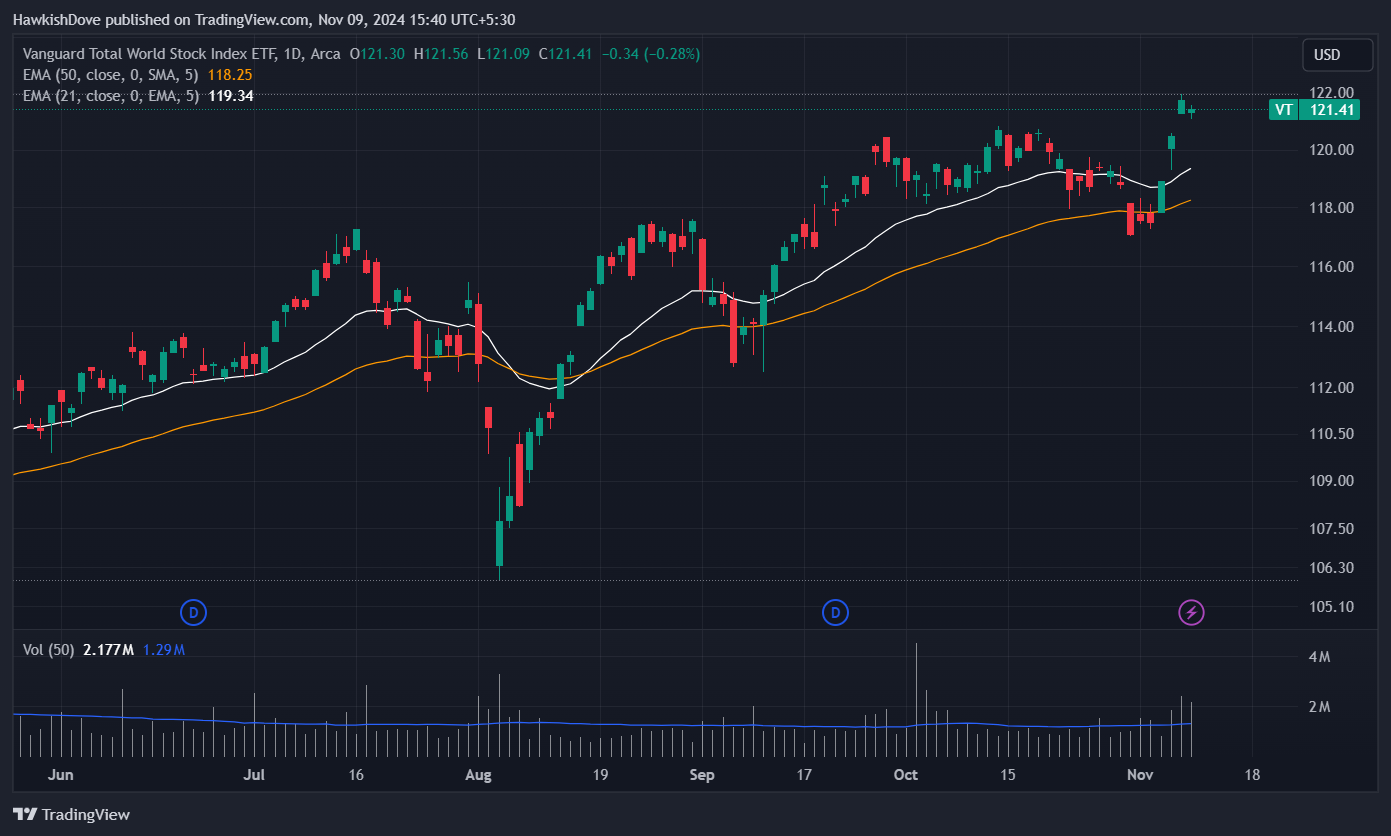Screen dimensions: 1391x836
Task: Click the TradingView logo at bottom
Action: [x=71, y=814]
